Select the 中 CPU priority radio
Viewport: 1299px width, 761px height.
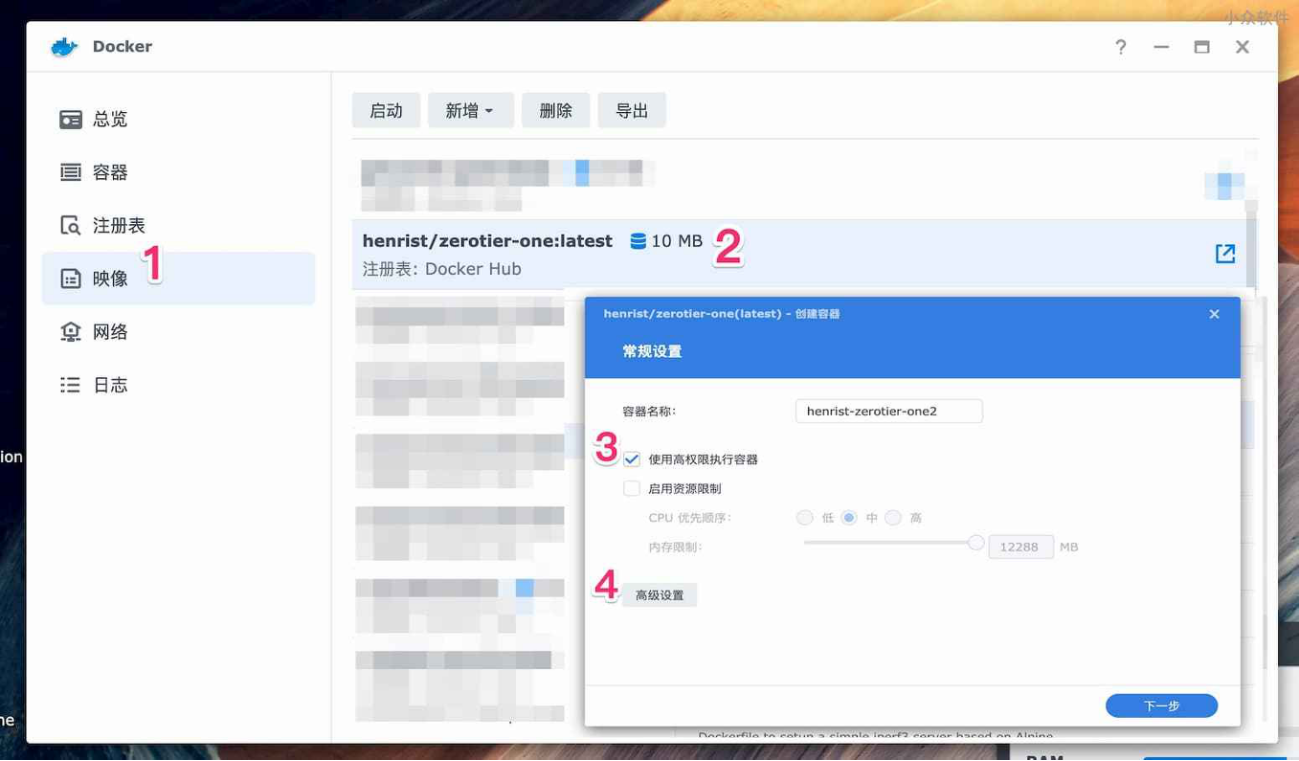tap(849, 517)
